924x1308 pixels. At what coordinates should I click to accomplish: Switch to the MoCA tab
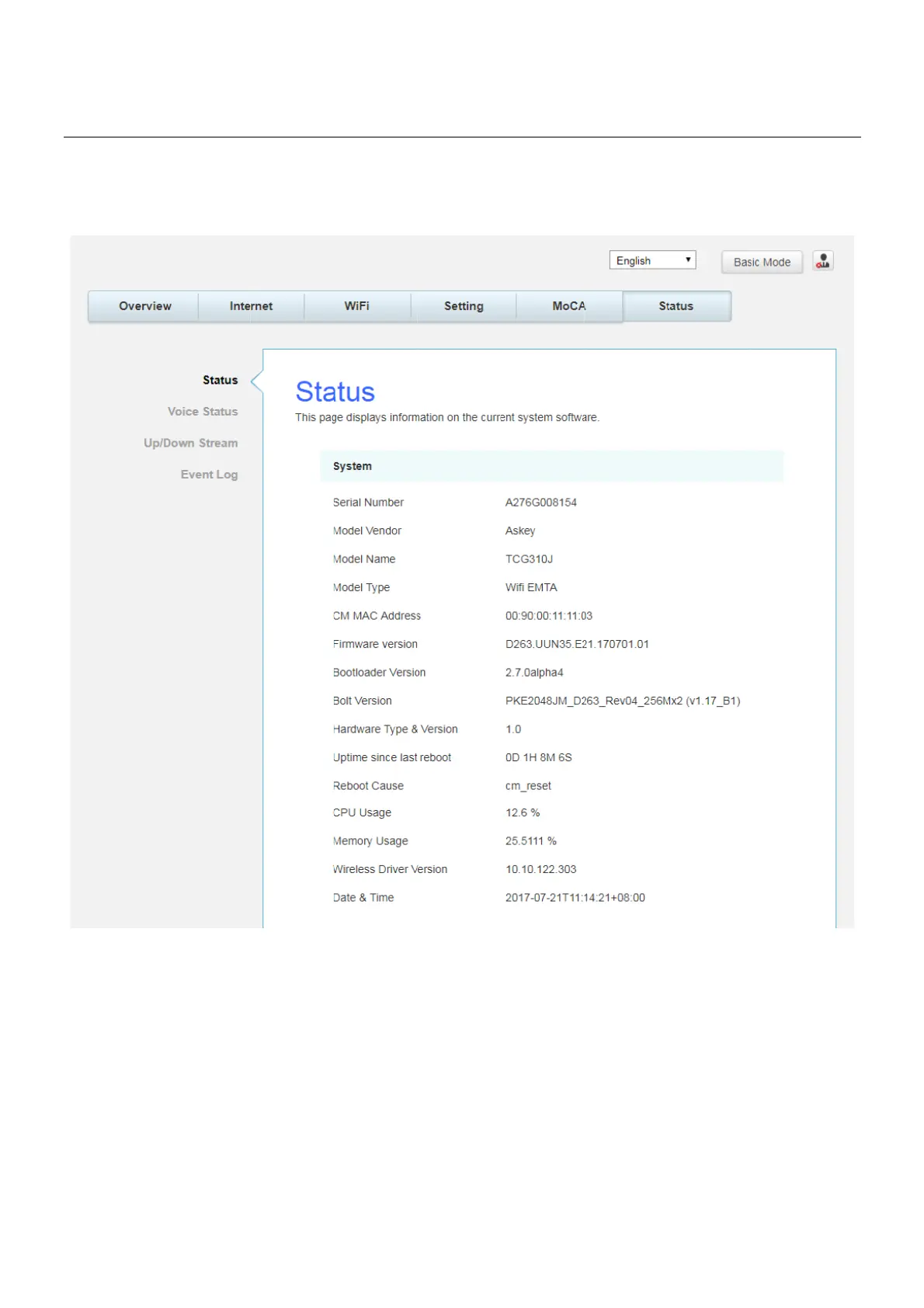[568, 306]
